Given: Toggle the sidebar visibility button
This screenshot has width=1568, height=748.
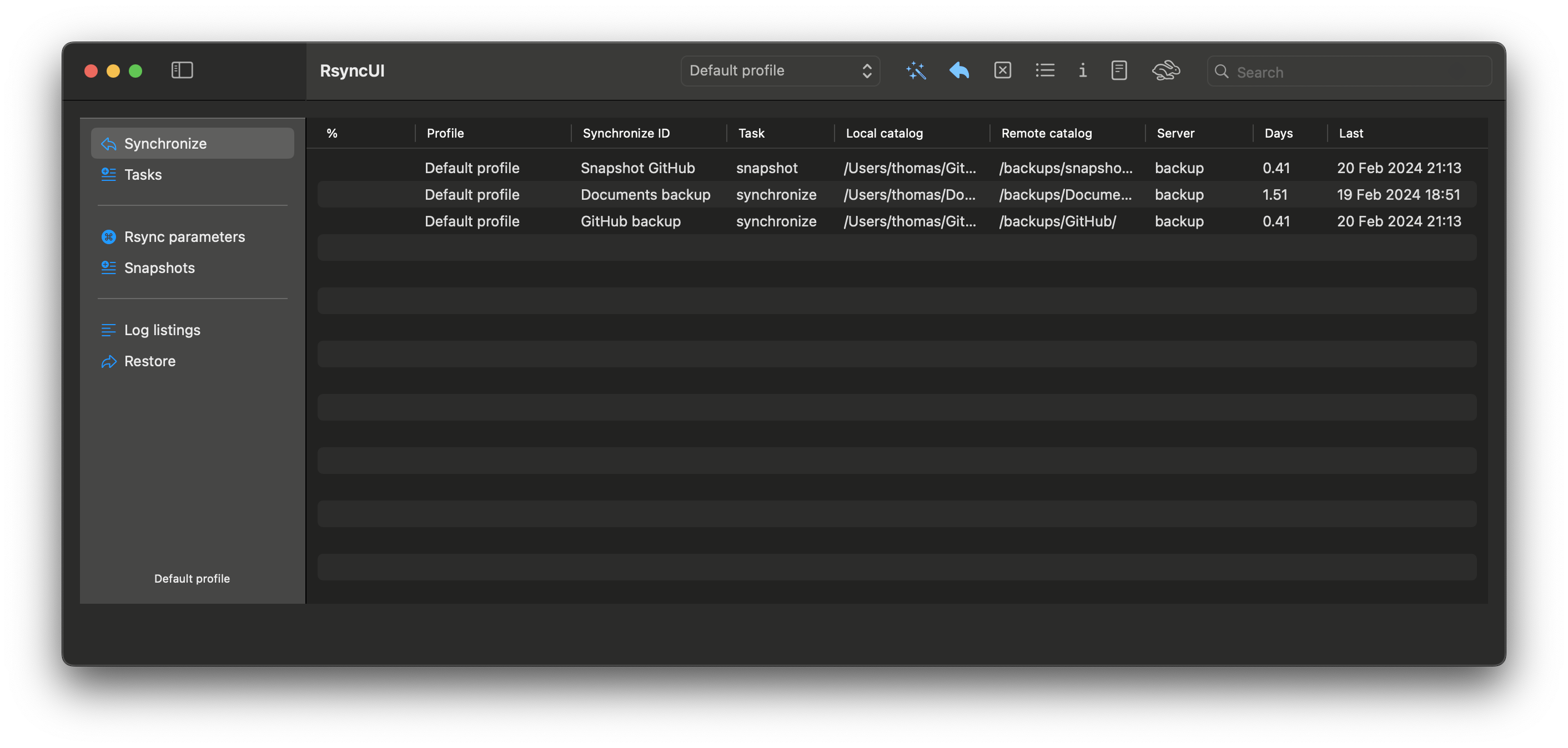Looking at the screenshot, I should [x=182, y=70].
